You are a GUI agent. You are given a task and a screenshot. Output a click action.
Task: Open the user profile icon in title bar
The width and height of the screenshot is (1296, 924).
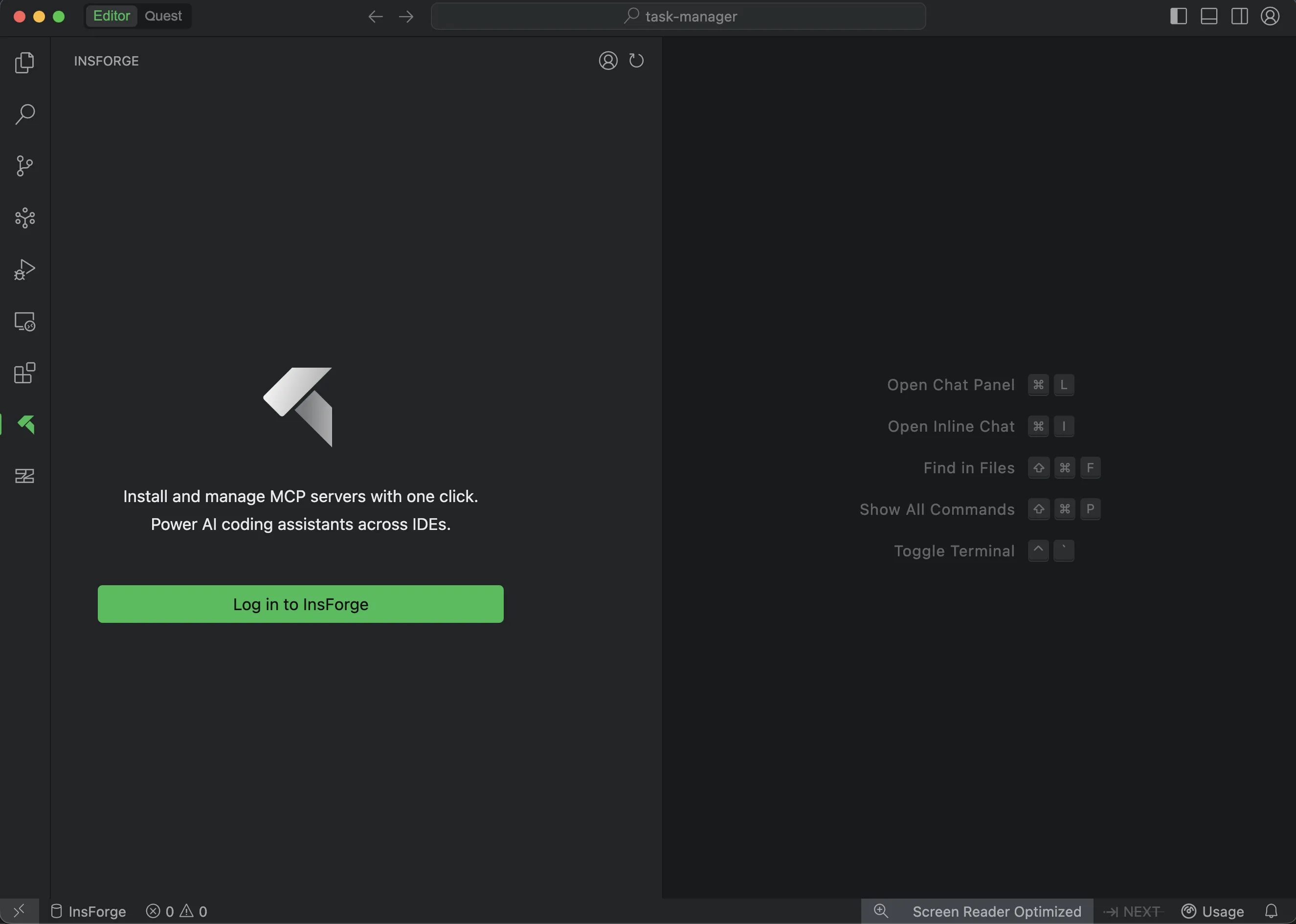pos(1270,16)
